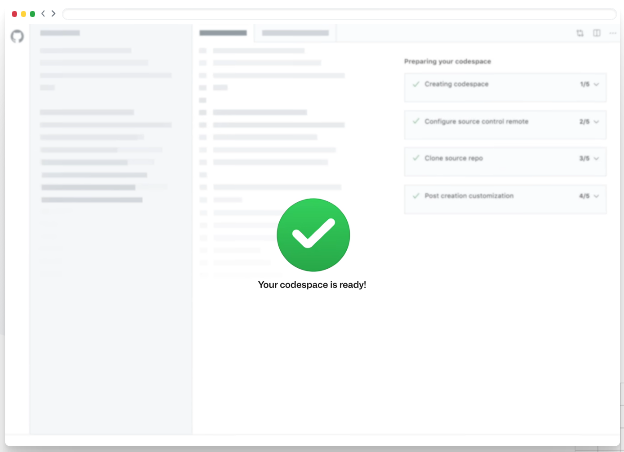
Task: Expand the Post creation customization chevron
Action: (x=597, y=197)
